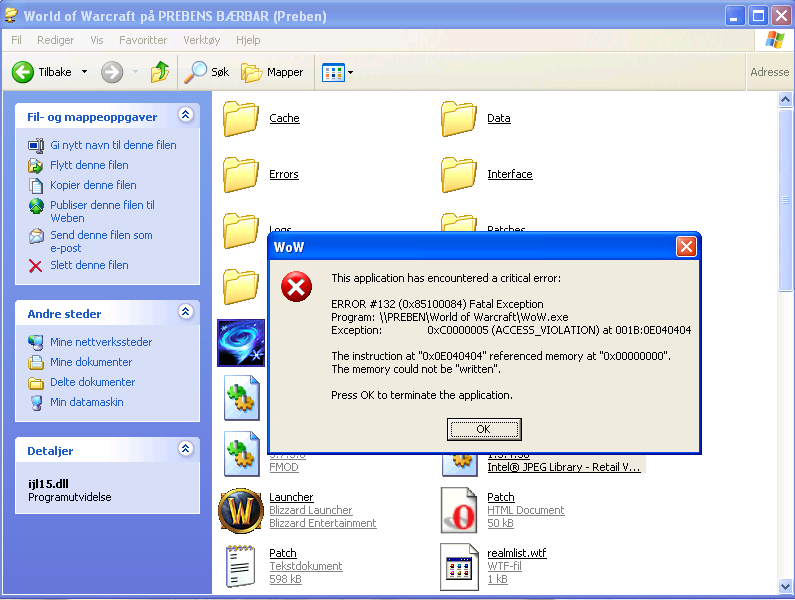Click the Min datamaskin computer icon
The width and height of the screenshot is (795, 600).
coord(36,403)
